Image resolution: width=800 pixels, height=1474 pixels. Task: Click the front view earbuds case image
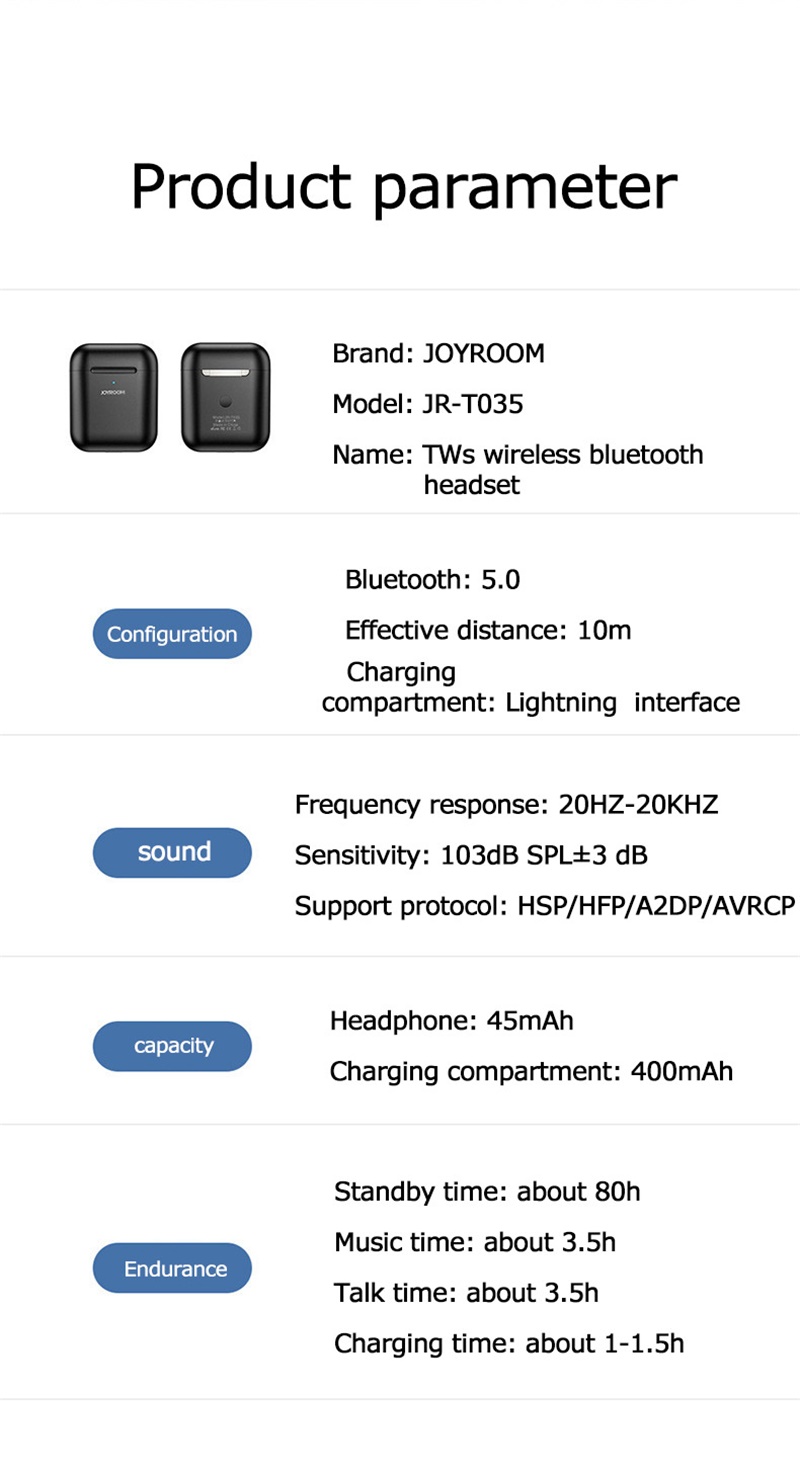point(114,397)
